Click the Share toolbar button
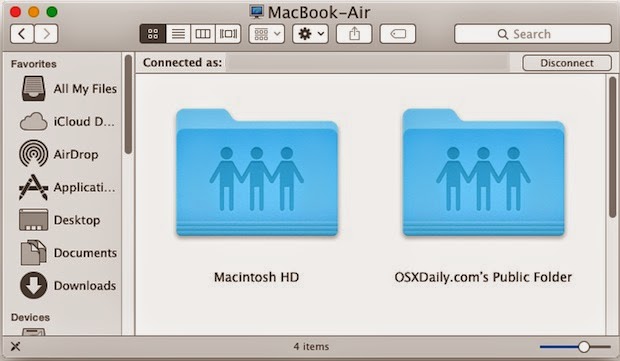This screenshot has width=620, height=361. [x=354, y=34]
